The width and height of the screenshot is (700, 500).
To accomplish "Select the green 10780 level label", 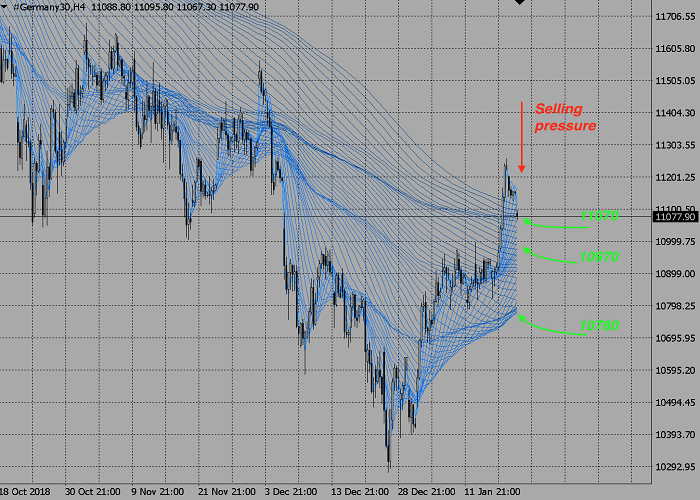I will [599, 325].
